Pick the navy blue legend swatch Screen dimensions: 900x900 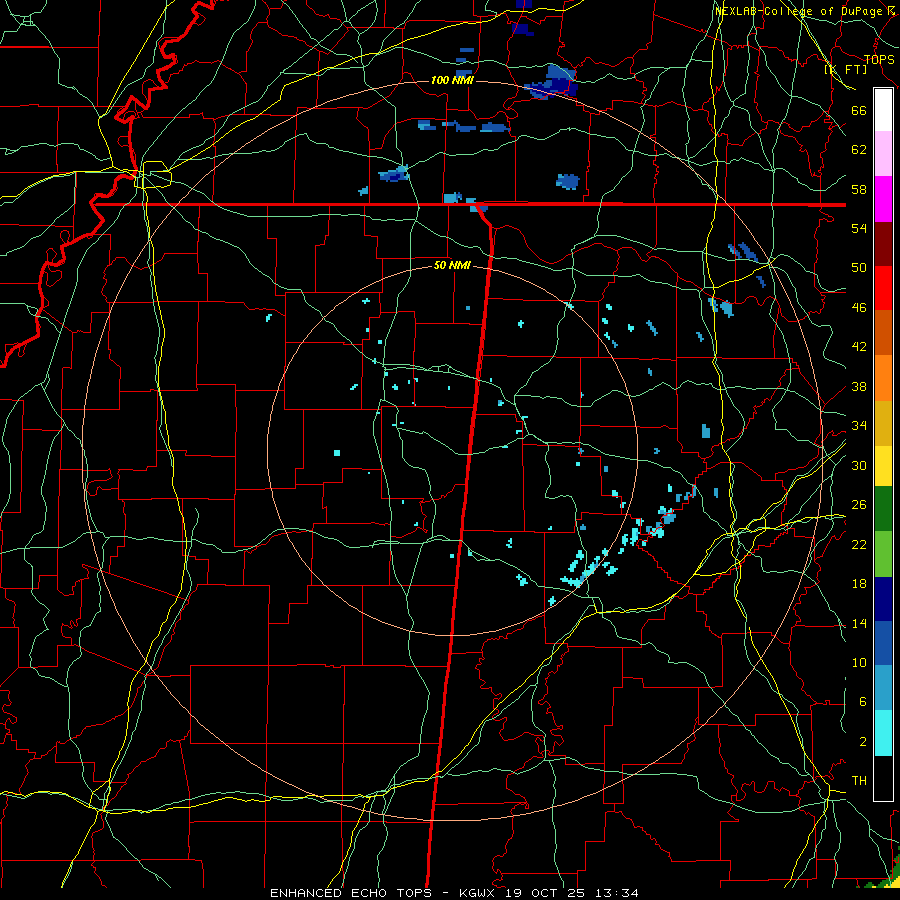[883, 599]
